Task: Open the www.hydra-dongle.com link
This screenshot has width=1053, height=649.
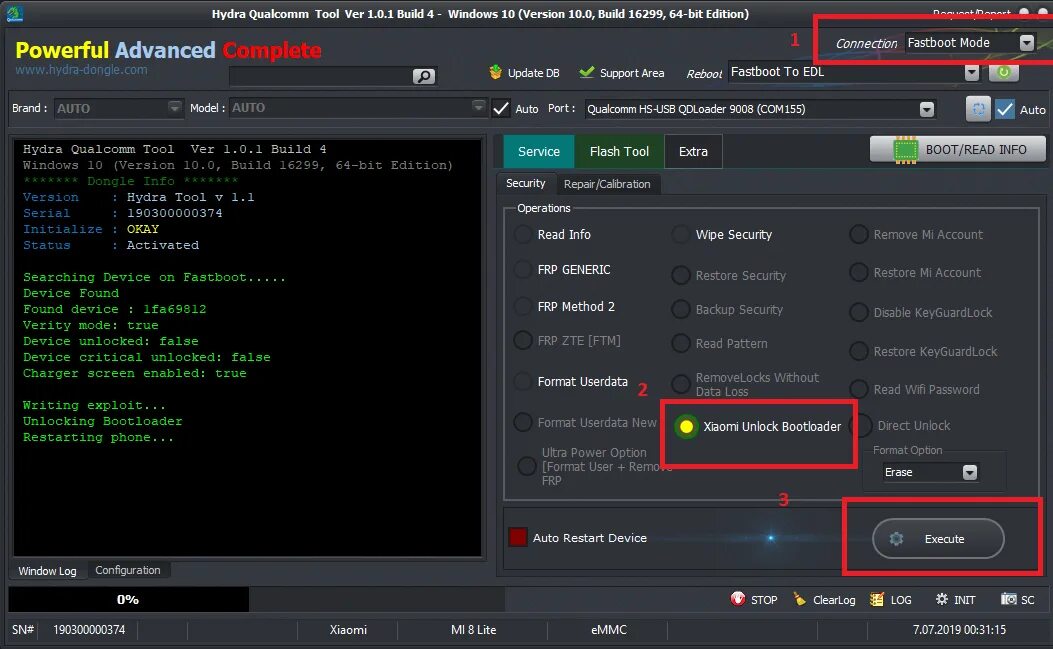Action: point(81,69)
